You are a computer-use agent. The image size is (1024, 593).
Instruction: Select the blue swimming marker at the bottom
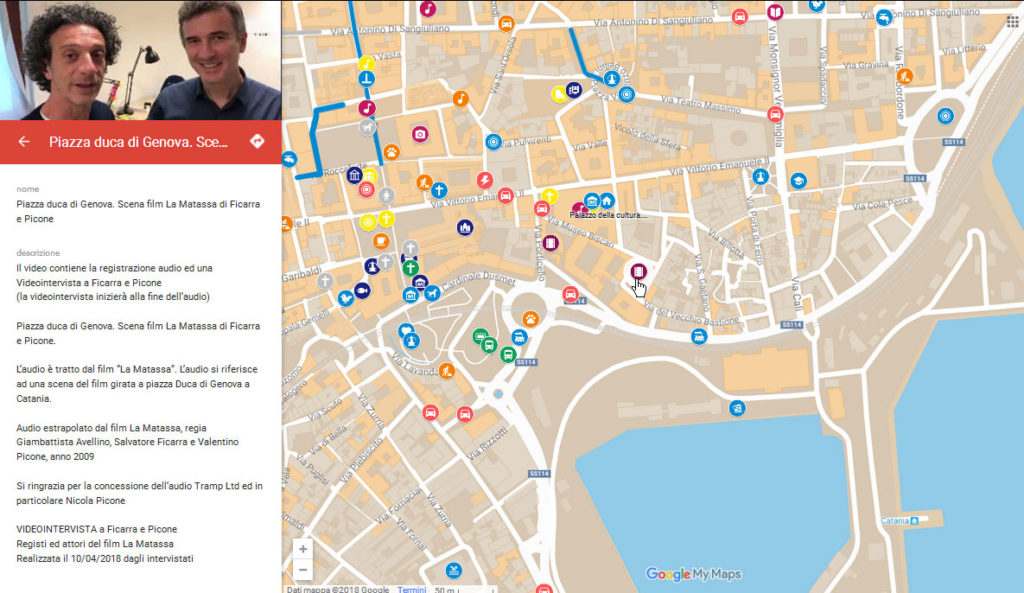point(456,570)
